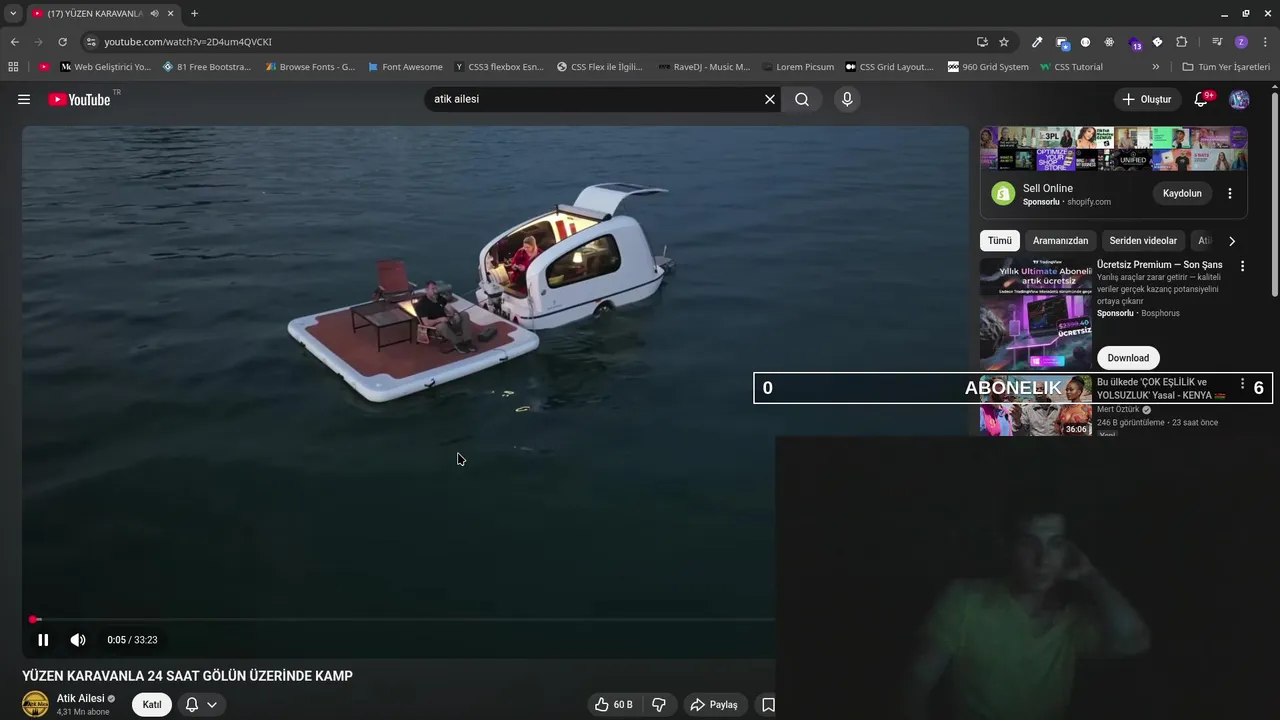The width and height of the screenshot is (1280, 720).
Task: Click Kaydolun on the Shopify ad
Action: 1182,193
